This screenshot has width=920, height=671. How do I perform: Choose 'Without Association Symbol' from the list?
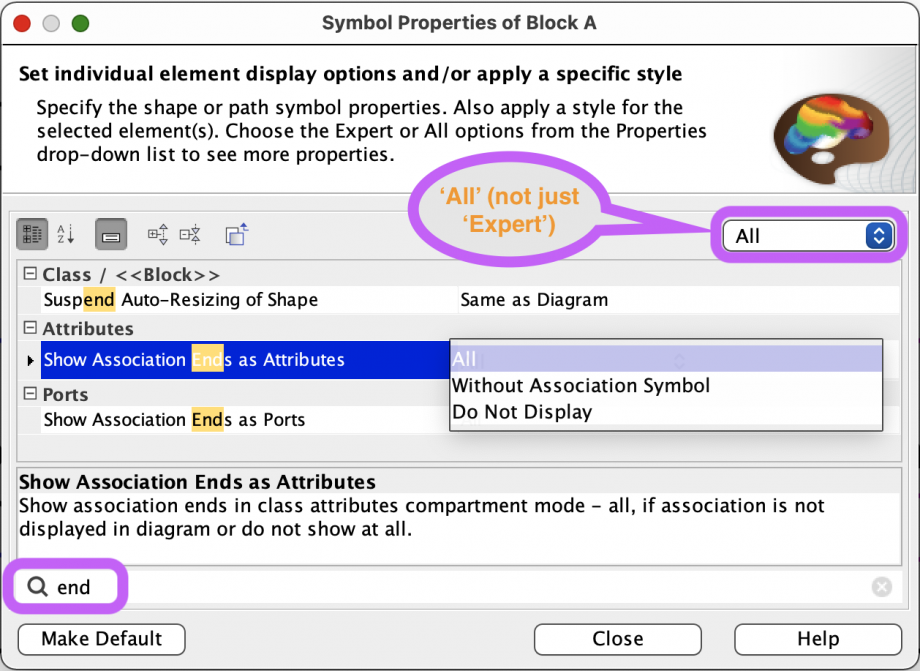[x=581, y=385]
